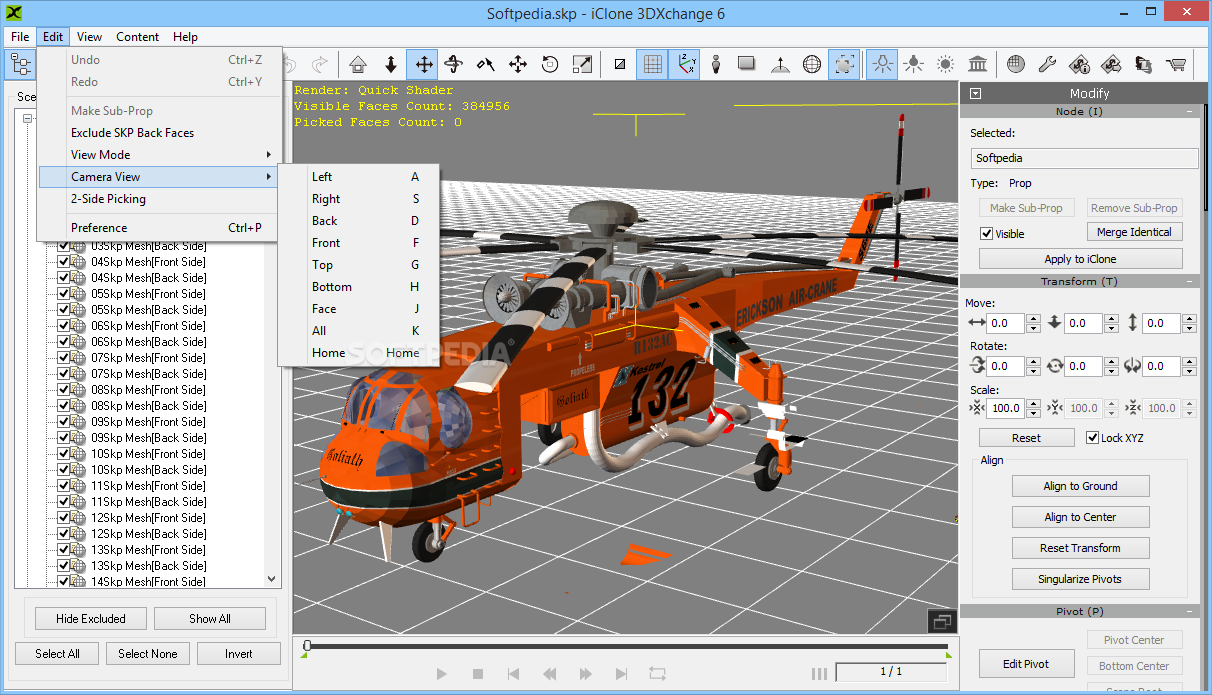Select the downward arrow land tool
This screenshot has height=695, width=1212.
[390, 65]
